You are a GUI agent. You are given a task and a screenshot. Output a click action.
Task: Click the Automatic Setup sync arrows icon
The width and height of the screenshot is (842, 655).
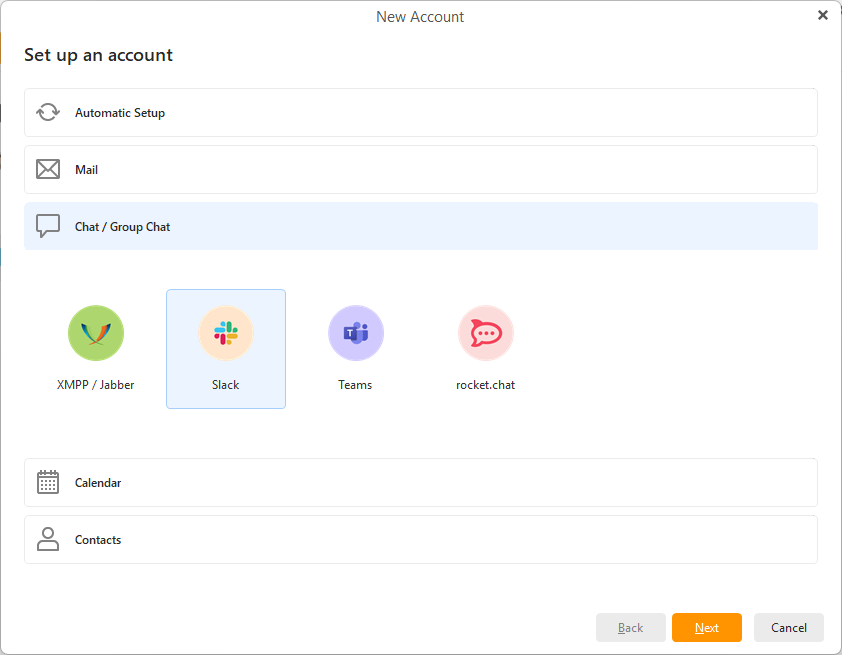[x=48, y=113]
